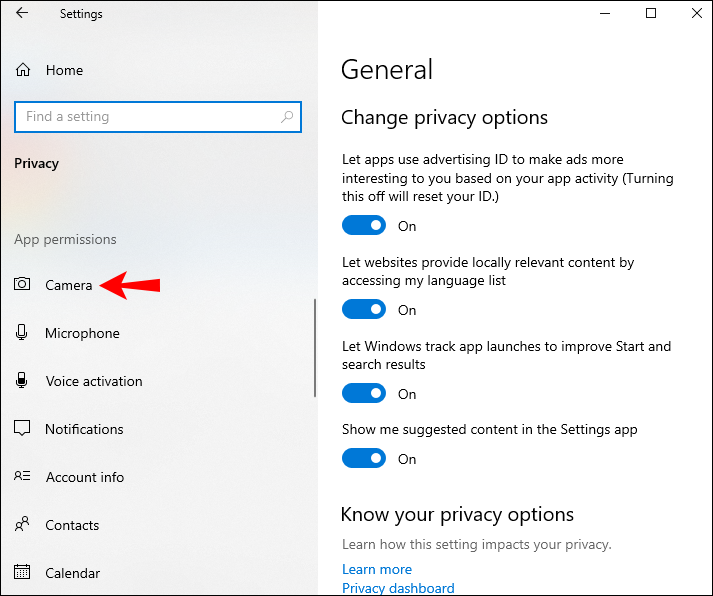Click the Home icon in sidebar

(x=23, y=70)
